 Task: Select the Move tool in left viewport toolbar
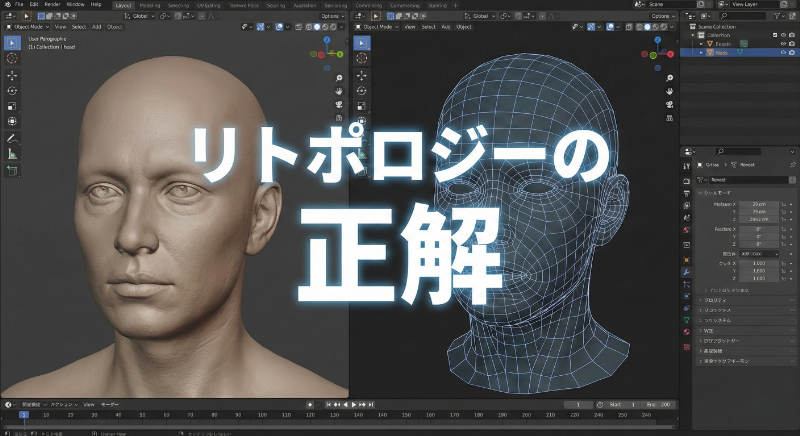coord(12,75)
